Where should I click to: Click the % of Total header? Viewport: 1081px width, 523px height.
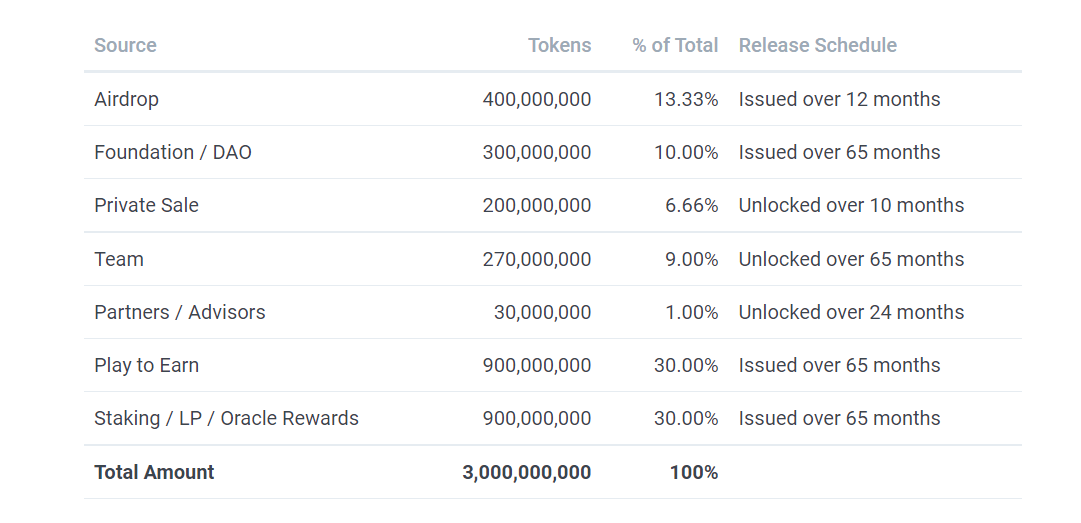tap(675, 45)
